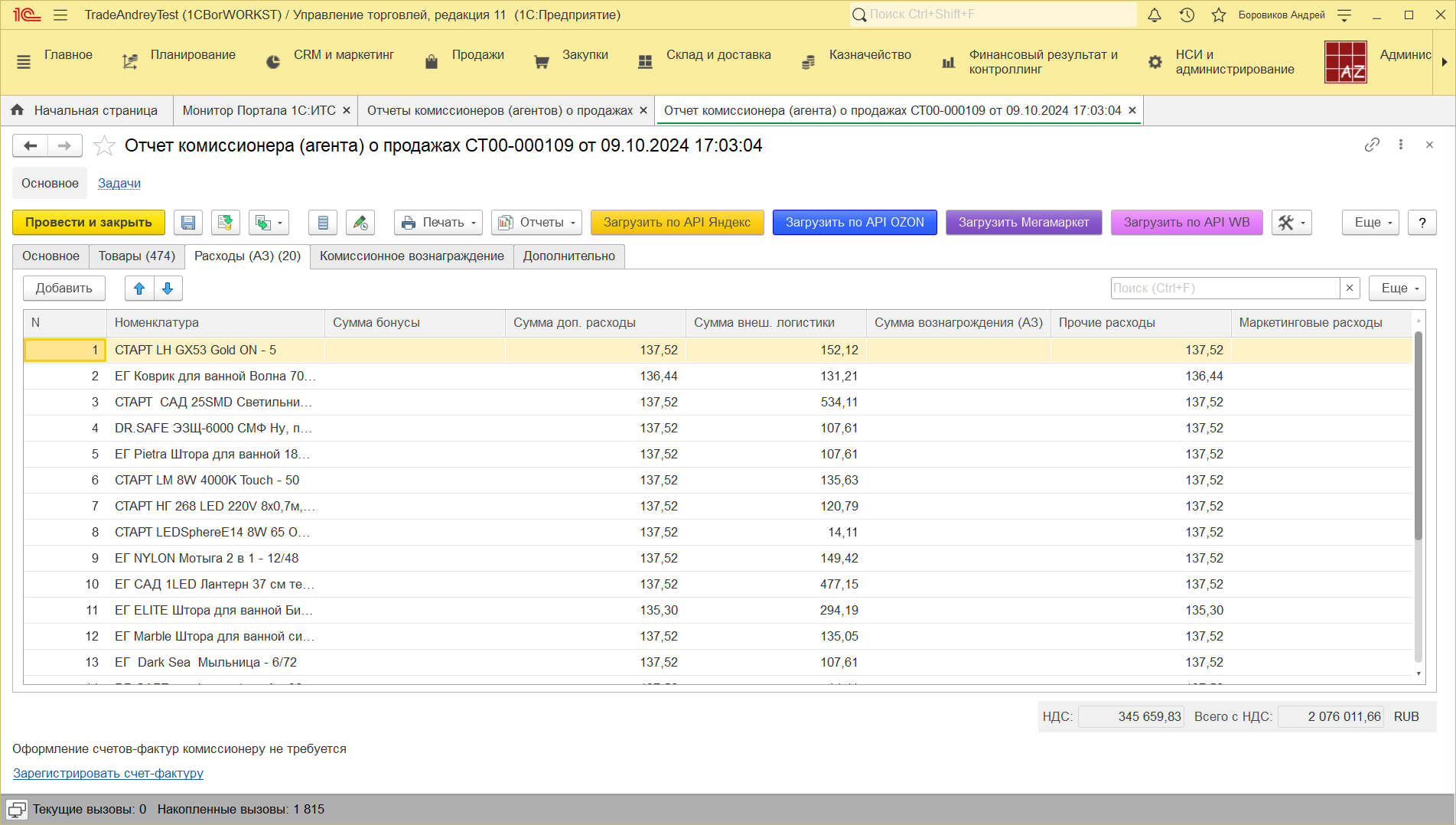Click Провести и закрыть button

pos(89,223)
